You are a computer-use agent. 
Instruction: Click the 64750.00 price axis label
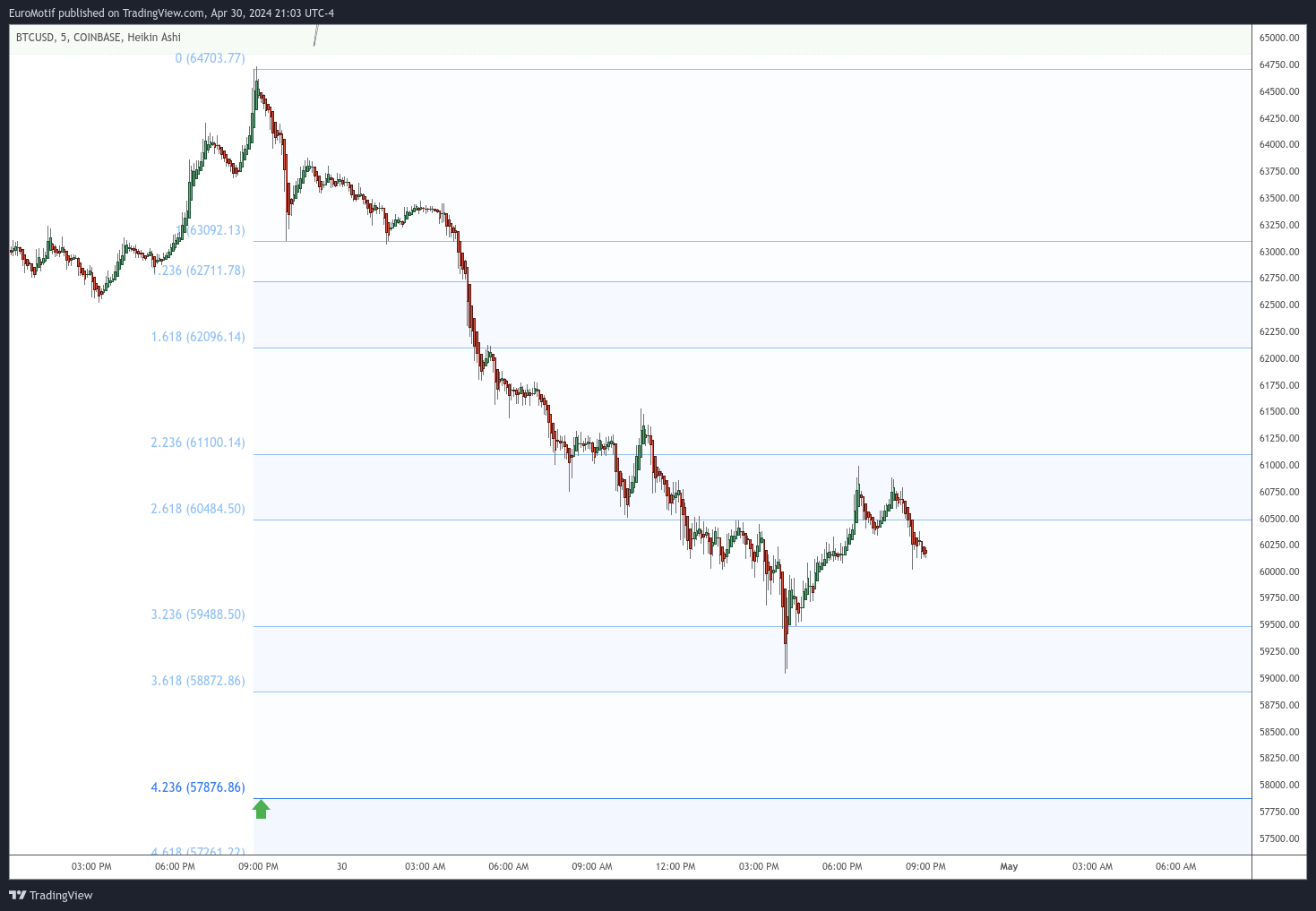point(1279,64)
